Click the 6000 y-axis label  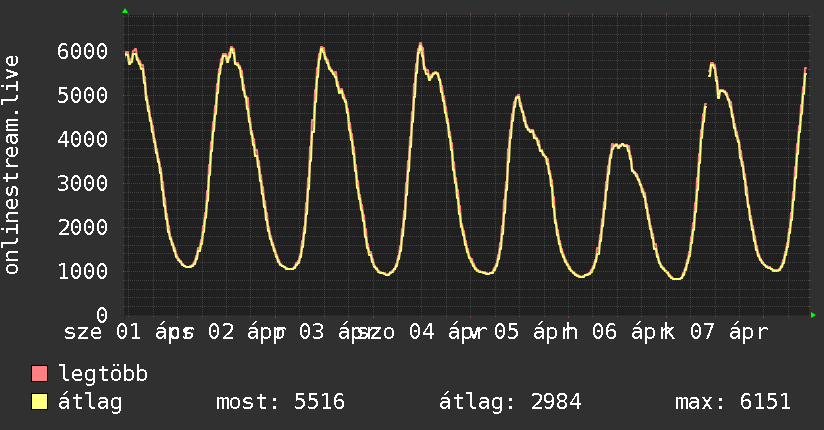(x=84, y=51)
